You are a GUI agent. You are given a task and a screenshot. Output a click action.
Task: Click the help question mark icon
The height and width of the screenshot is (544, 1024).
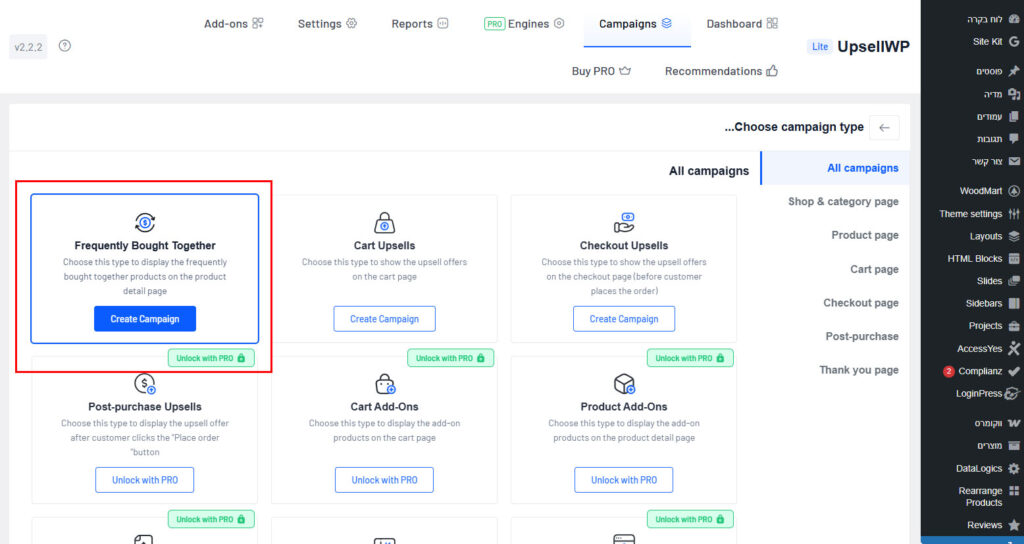(x=65, y=45)
